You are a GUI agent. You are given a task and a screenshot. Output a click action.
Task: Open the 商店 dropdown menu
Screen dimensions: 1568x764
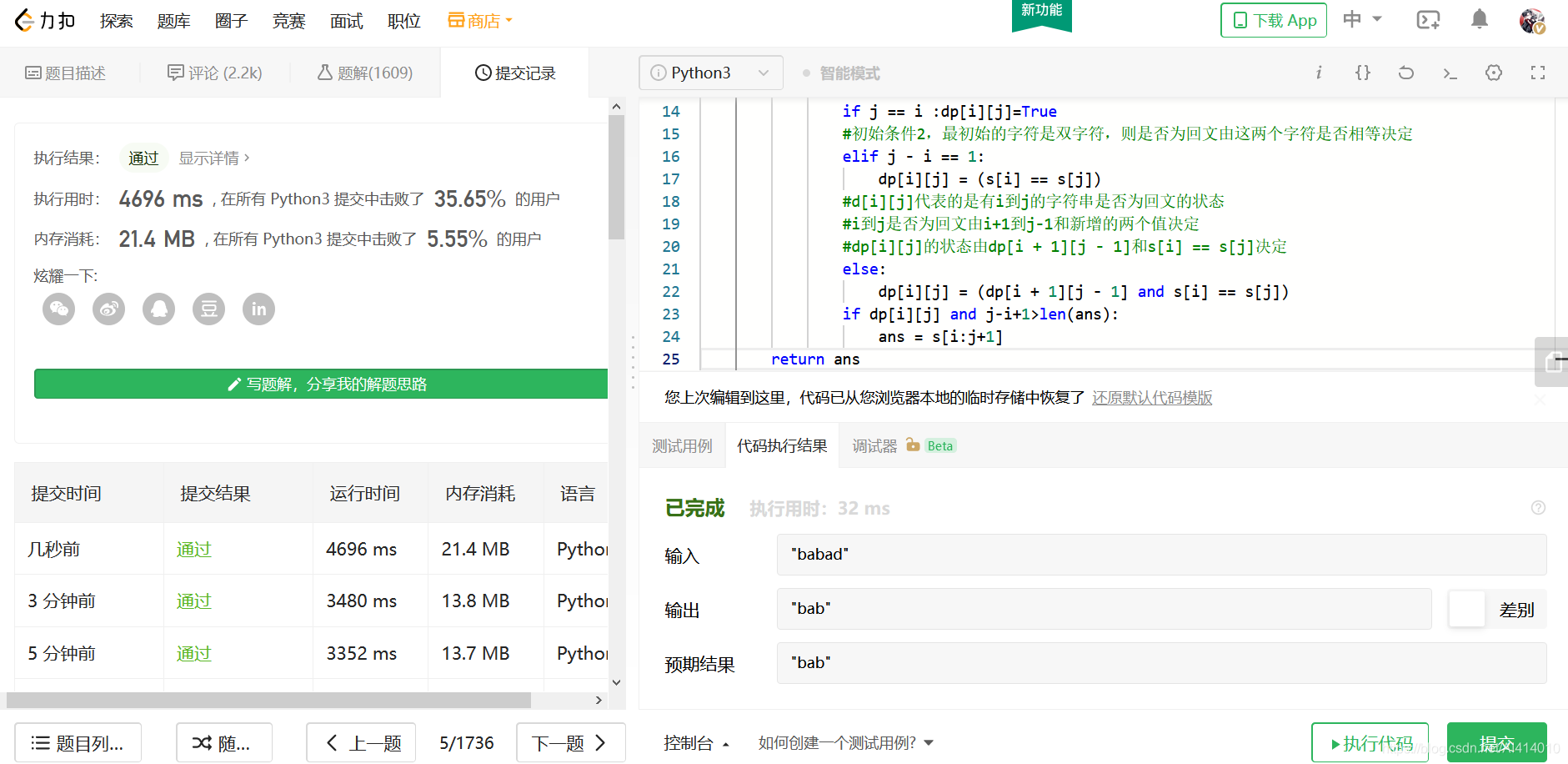480,21
